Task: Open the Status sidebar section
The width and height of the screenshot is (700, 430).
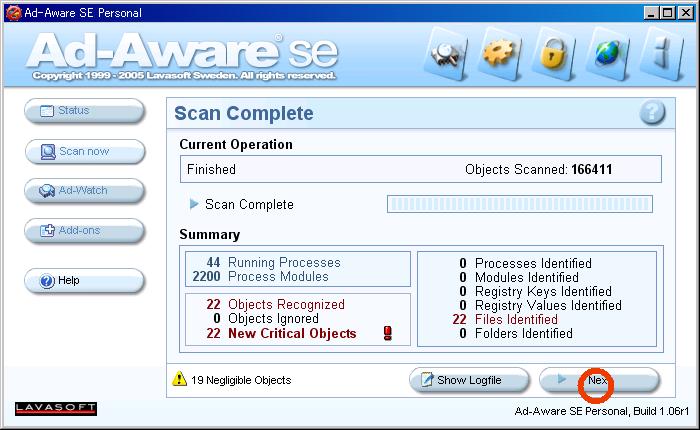Action: point(84,111)
